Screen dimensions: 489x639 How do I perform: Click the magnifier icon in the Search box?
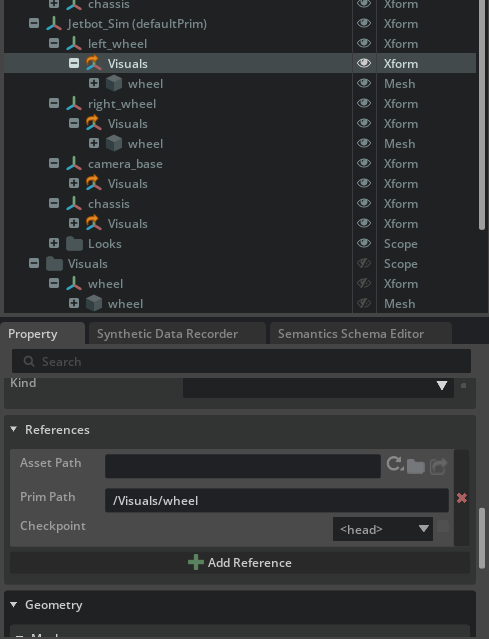(29, 361)
